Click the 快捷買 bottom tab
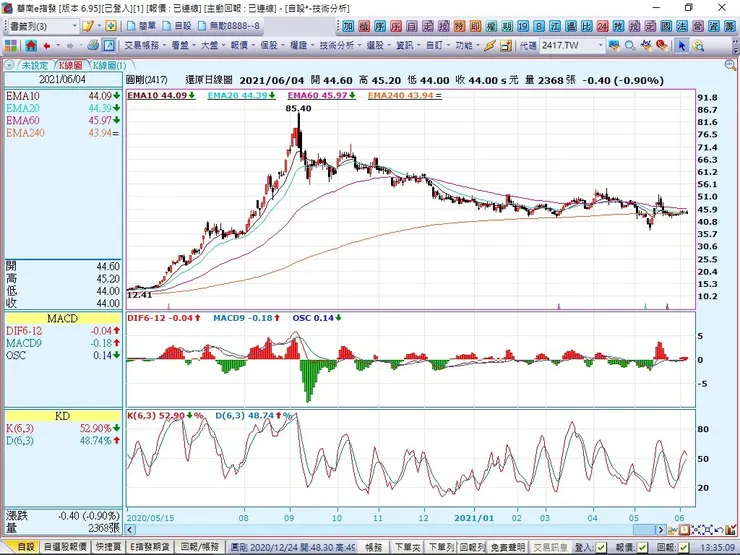Screen dimensions: 740x555 [x=109, y=547]
